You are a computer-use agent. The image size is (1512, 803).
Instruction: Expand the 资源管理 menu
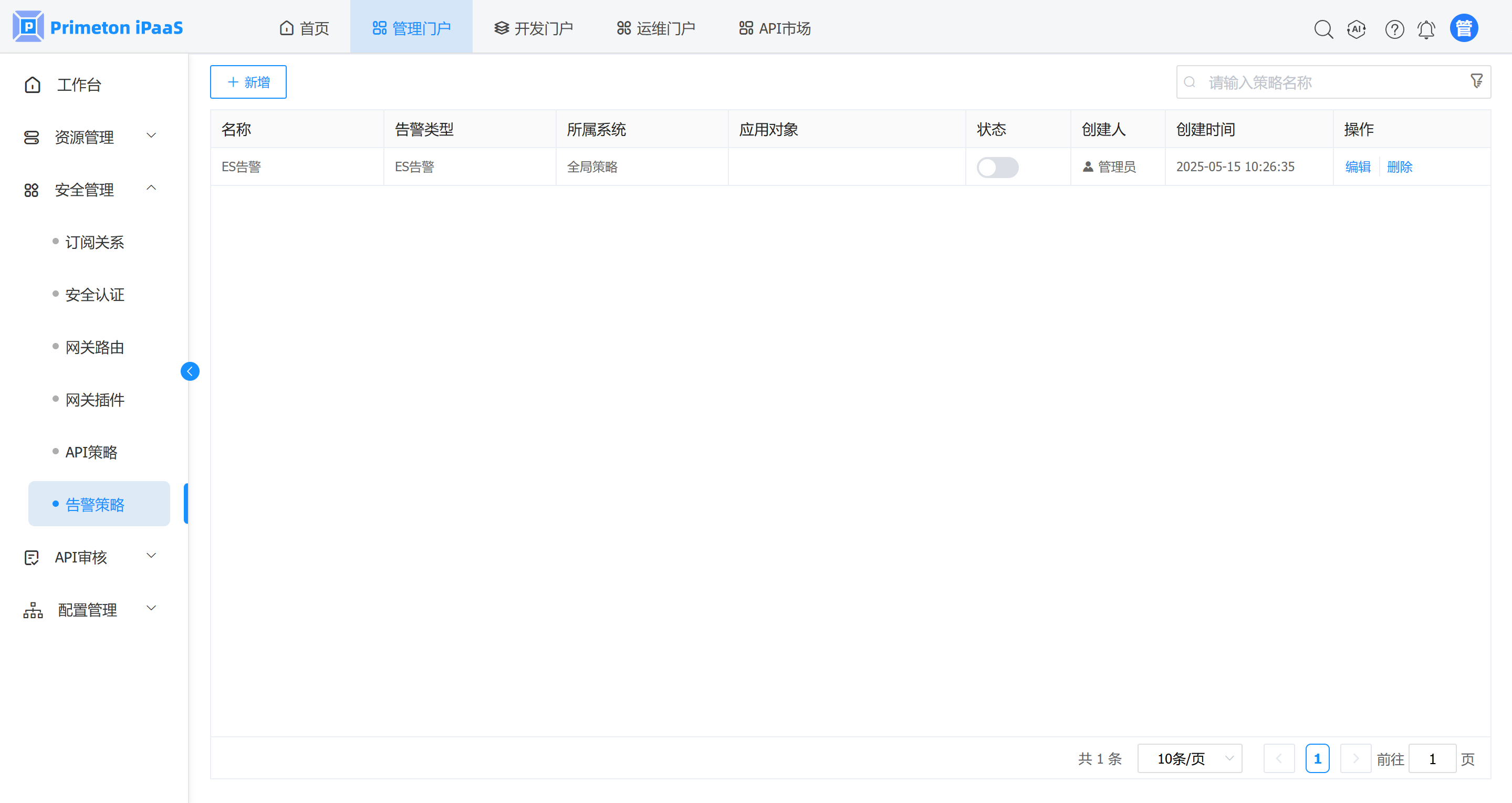[90, 137]
